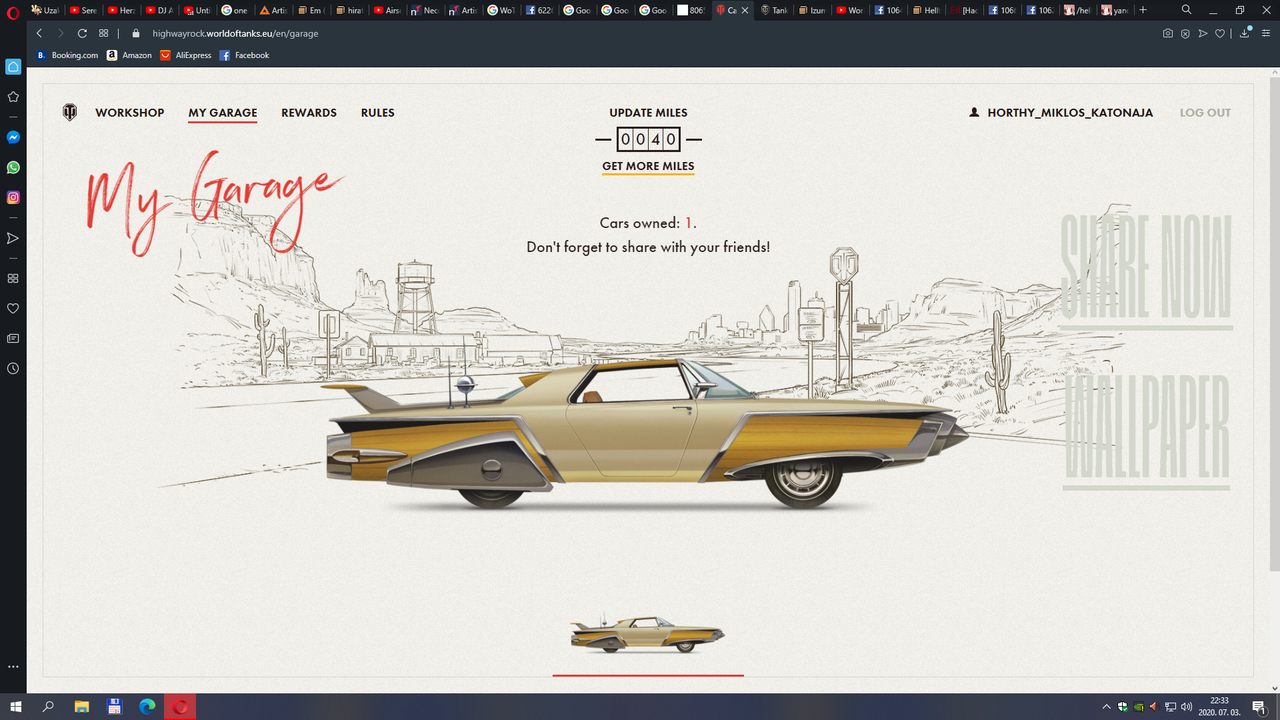The height and width of the screenshot is (720, 1280).
Task: Bookmark page with heart icon in address bar
Action: [1221, 33]
